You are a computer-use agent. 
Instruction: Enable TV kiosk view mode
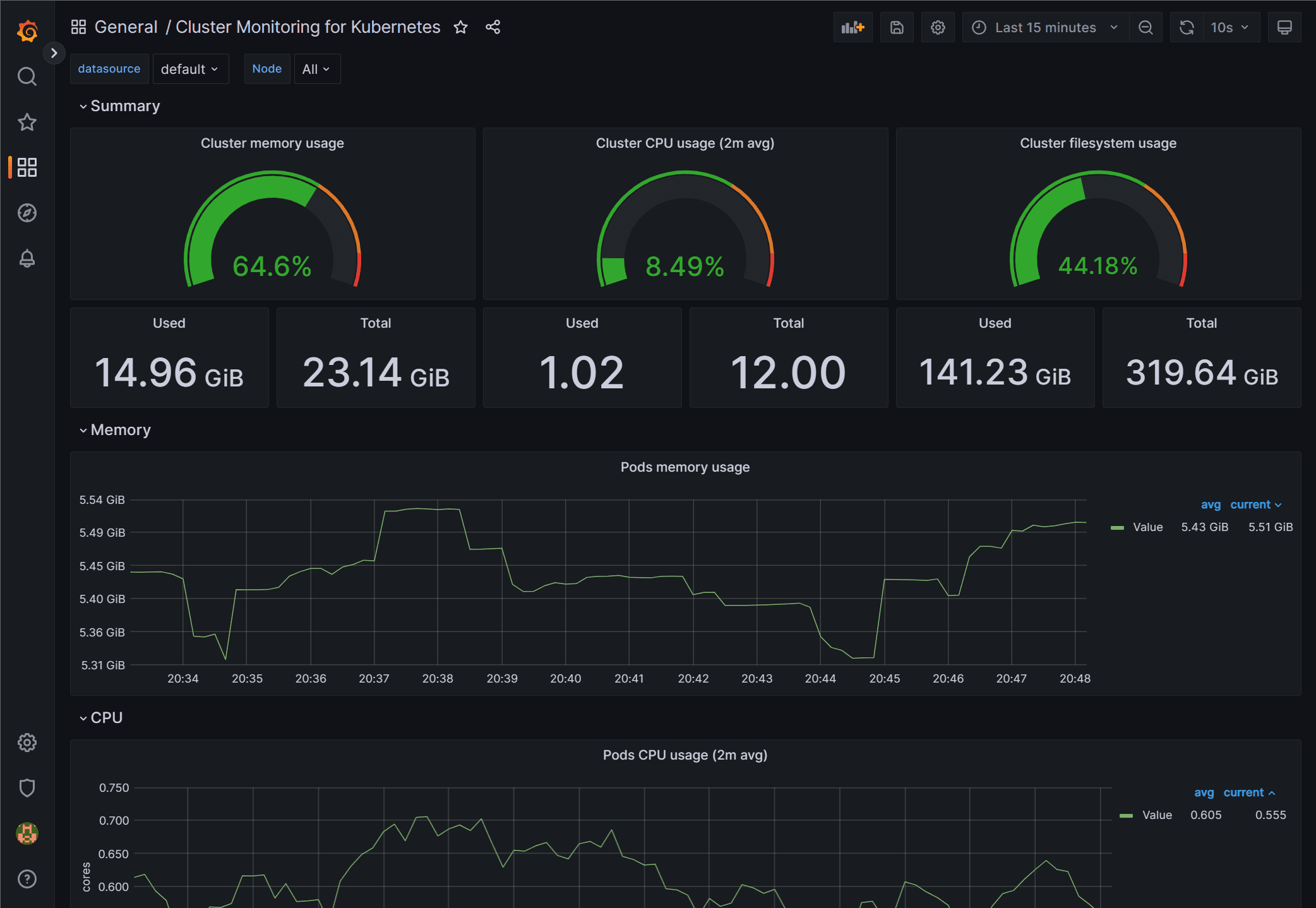click(1284, 27)
